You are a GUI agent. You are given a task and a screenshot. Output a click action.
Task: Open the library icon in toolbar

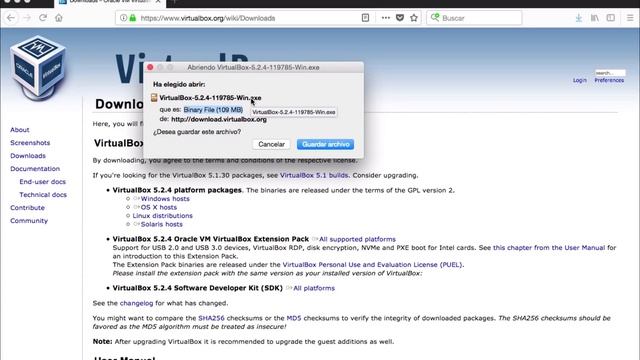(595, 18)
